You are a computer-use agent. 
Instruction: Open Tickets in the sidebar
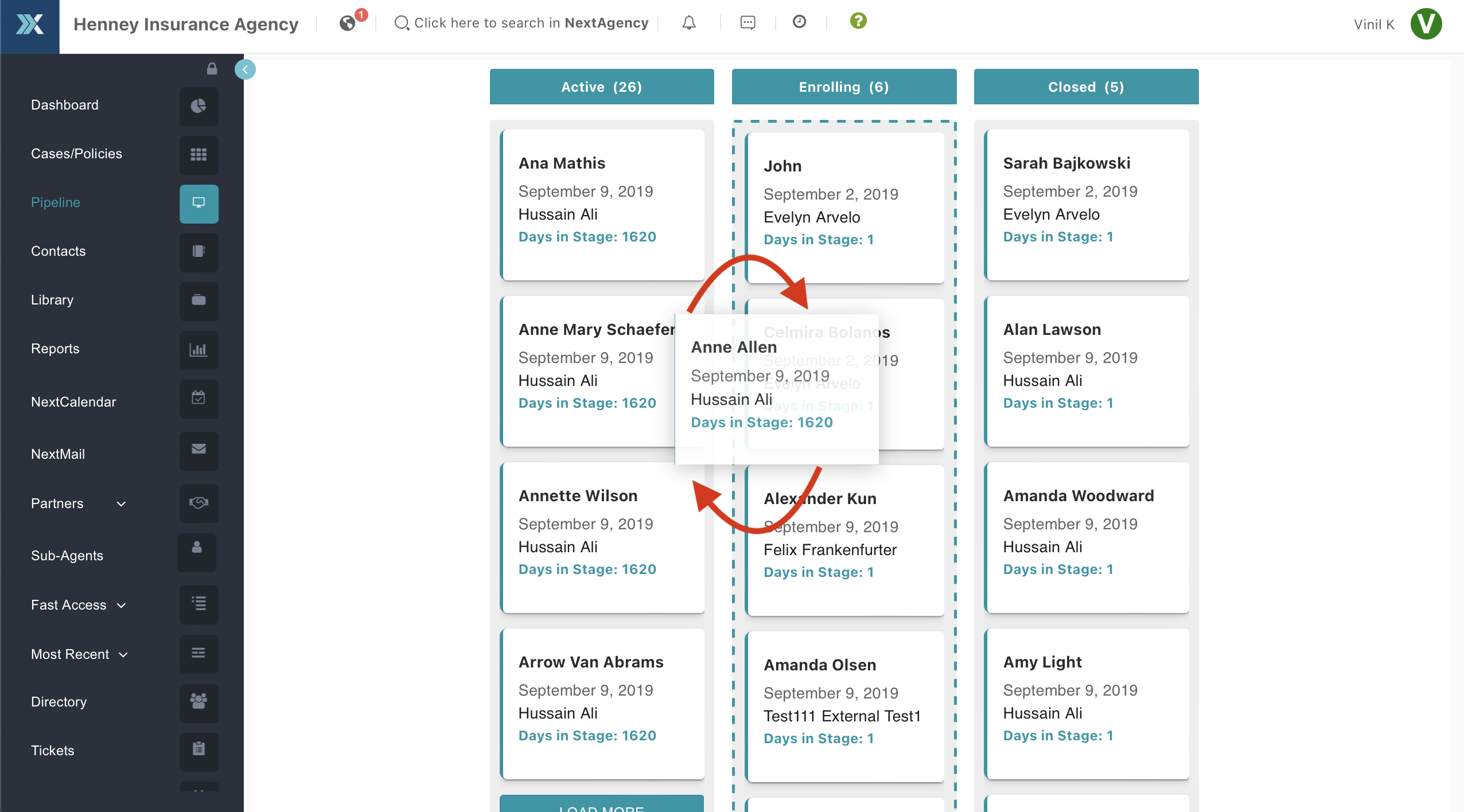pyautogui.click(x=53, y=751)
